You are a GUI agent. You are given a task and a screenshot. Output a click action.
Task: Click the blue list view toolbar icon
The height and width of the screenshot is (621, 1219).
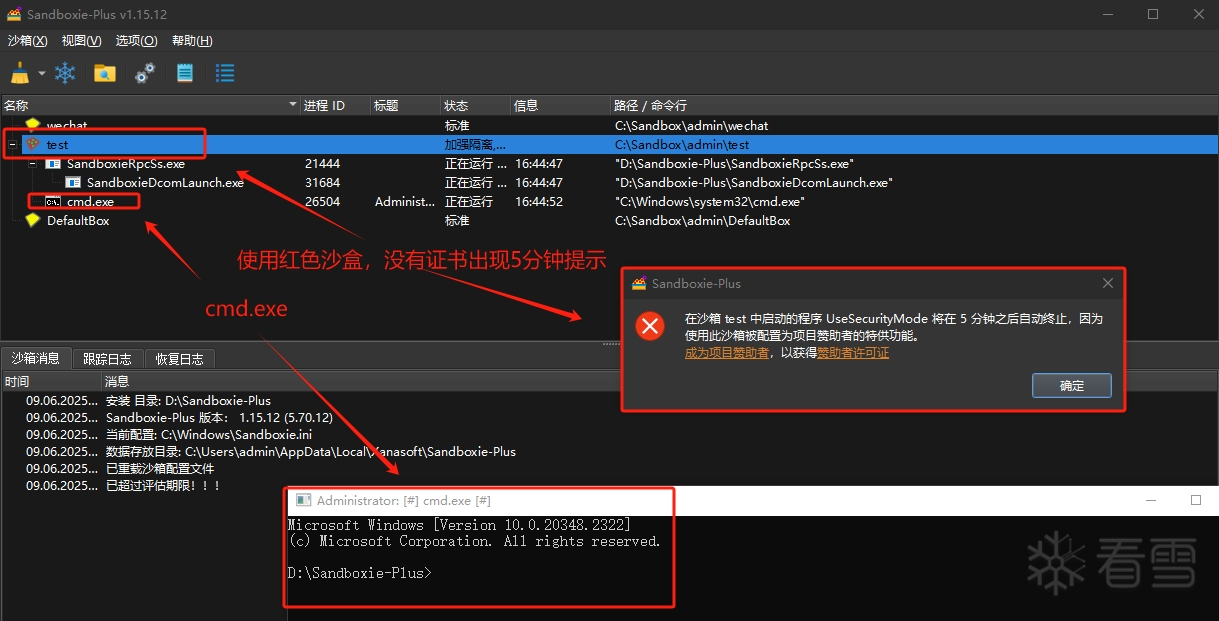225,73
